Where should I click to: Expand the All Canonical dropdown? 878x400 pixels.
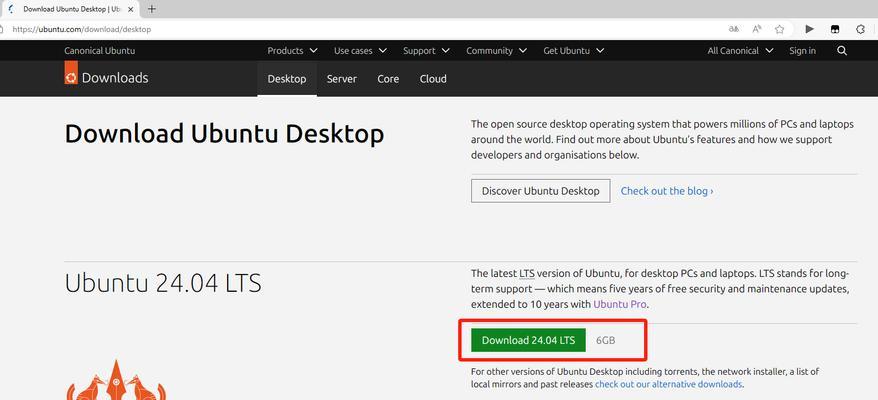coord(740,50)
